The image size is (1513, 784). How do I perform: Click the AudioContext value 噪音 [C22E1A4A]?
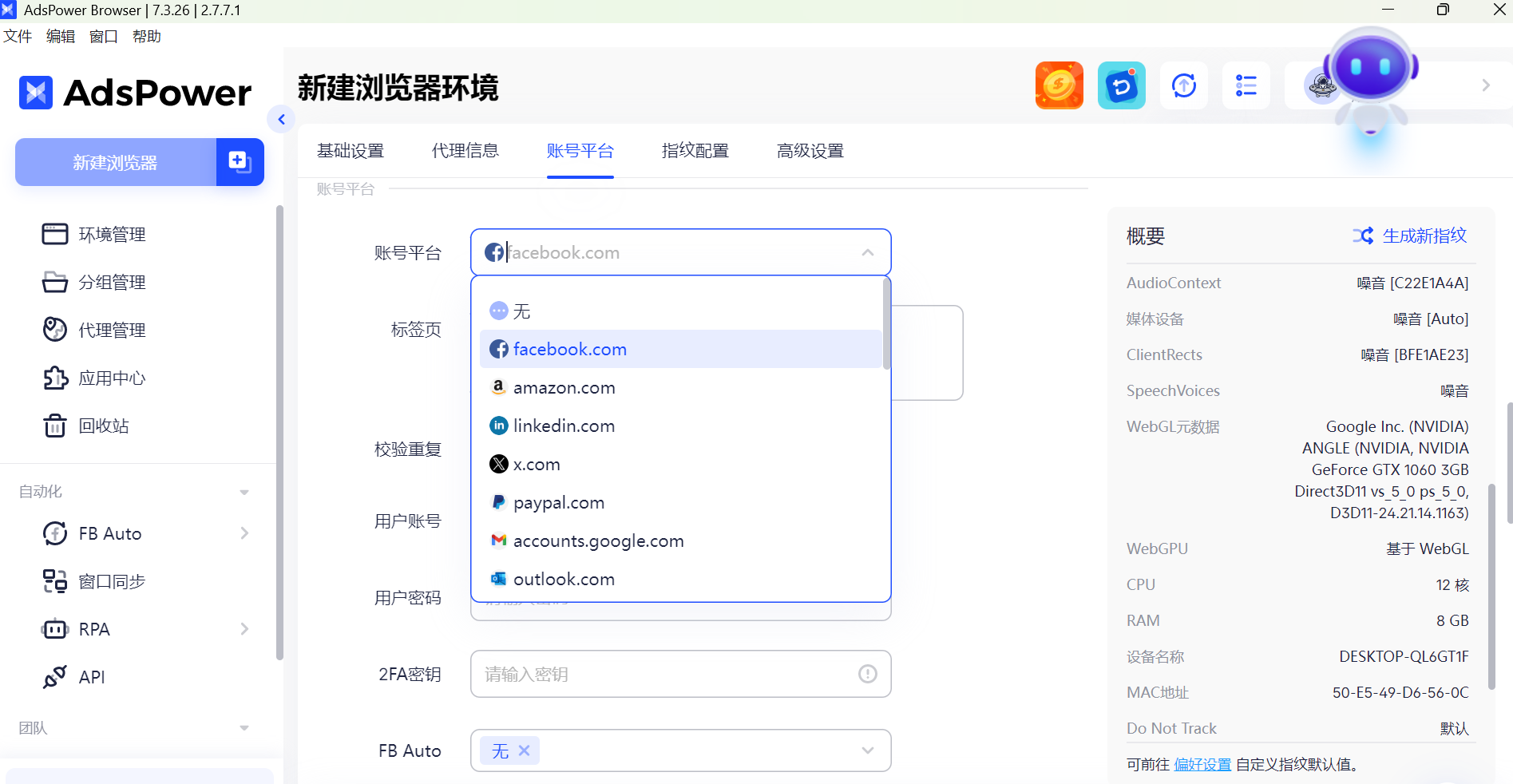coord(1412,283)
